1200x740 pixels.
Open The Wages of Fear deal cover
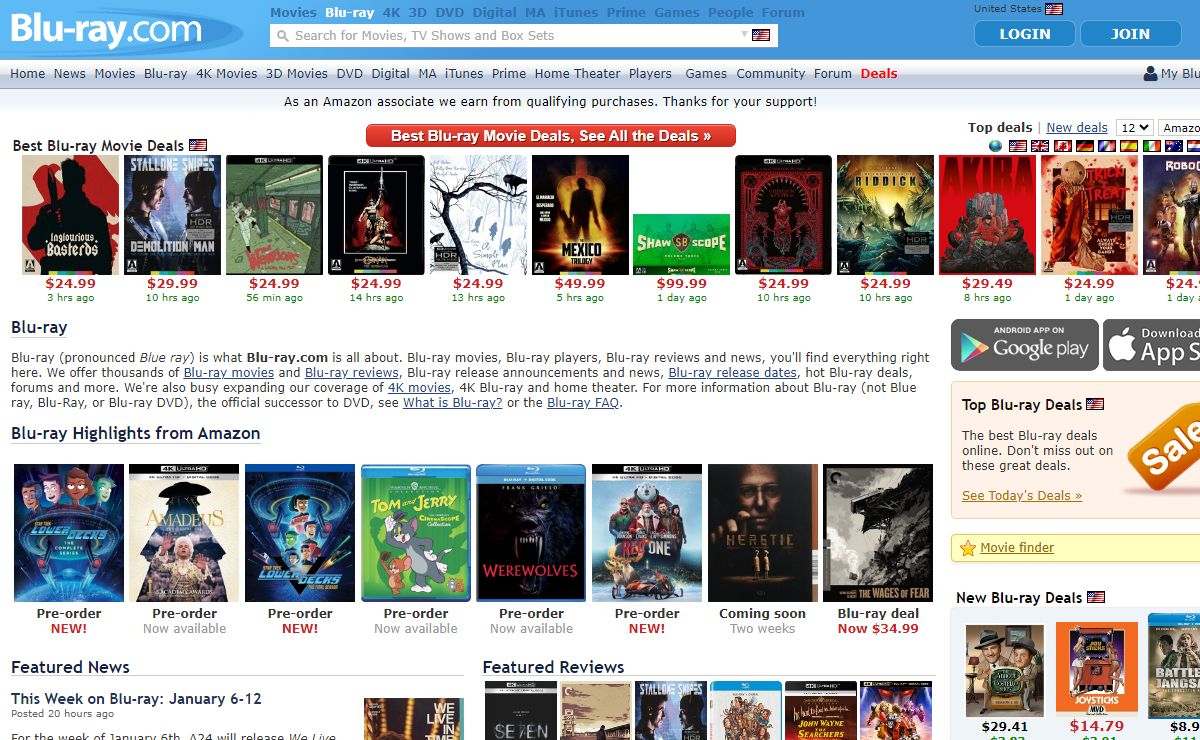(x=878, y=533)
